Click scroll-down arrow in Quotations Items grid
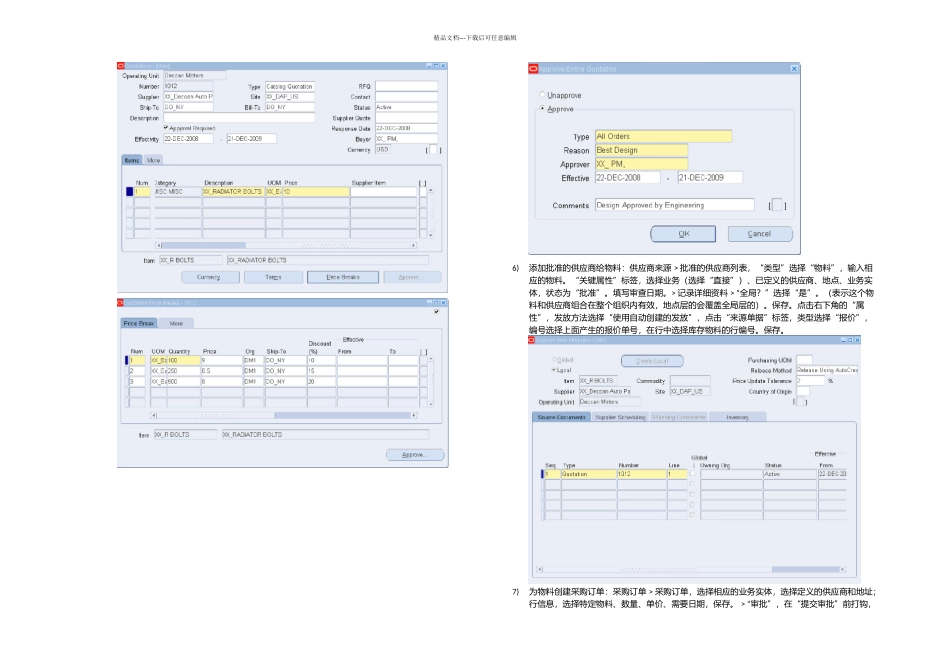950x672 pixels. click(431, 235)
